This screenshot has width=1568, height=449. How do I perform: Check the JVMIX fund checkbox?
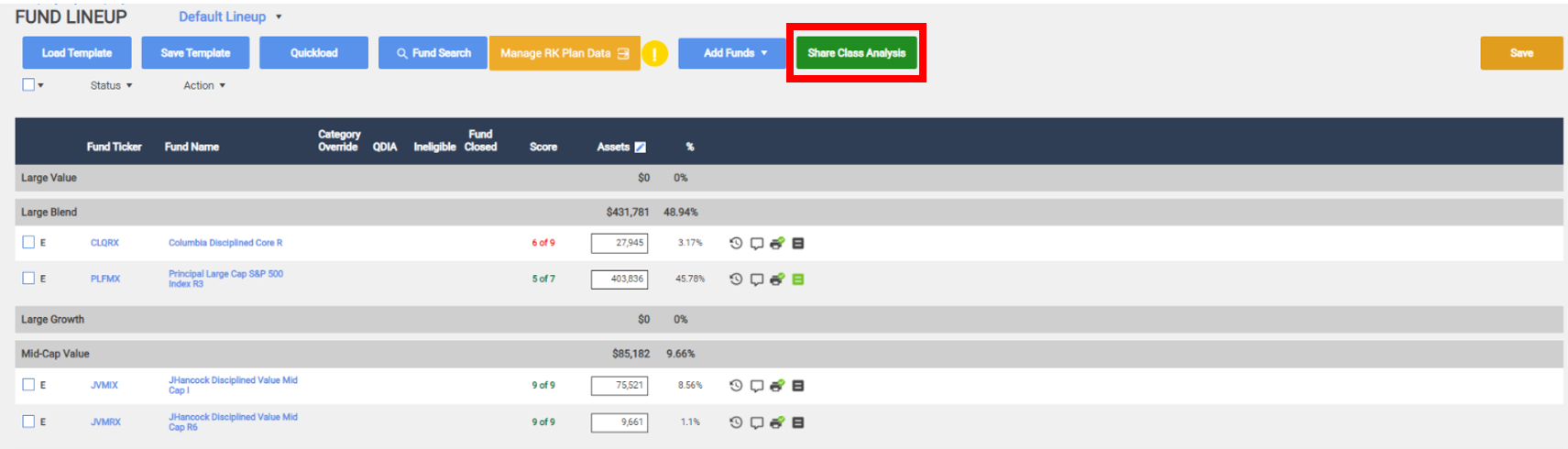click(x=28, y=385)
